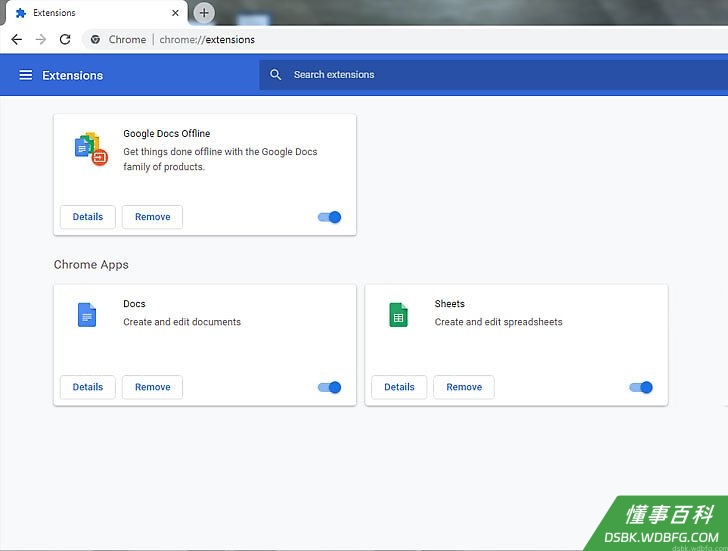Click the browser back arrow
728x551 pixels.
(17, 39)
